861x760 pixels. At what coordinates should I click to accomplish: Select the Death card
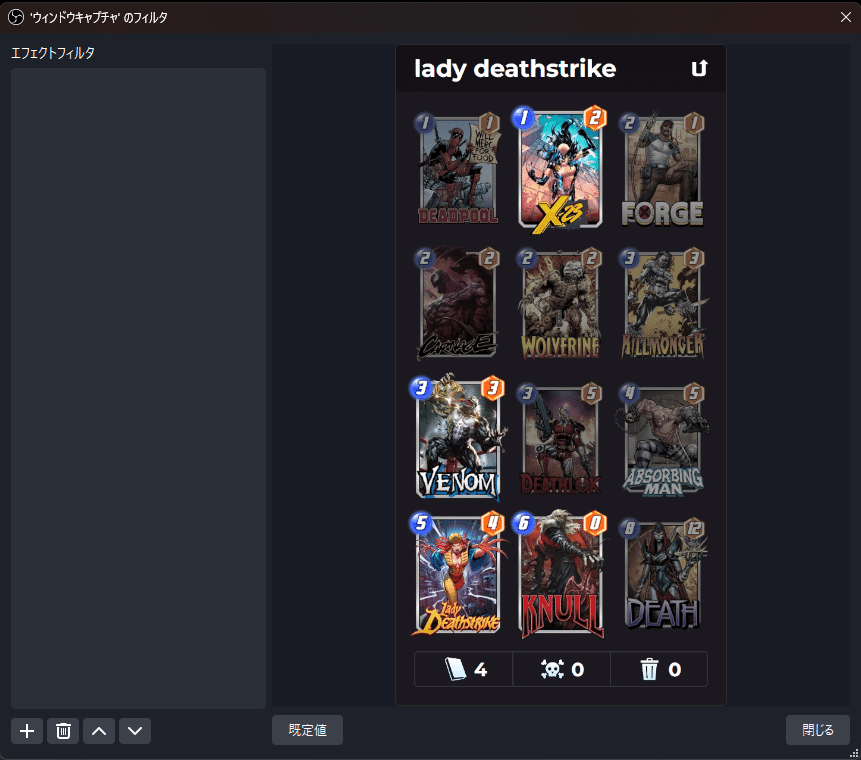(662, 574)
